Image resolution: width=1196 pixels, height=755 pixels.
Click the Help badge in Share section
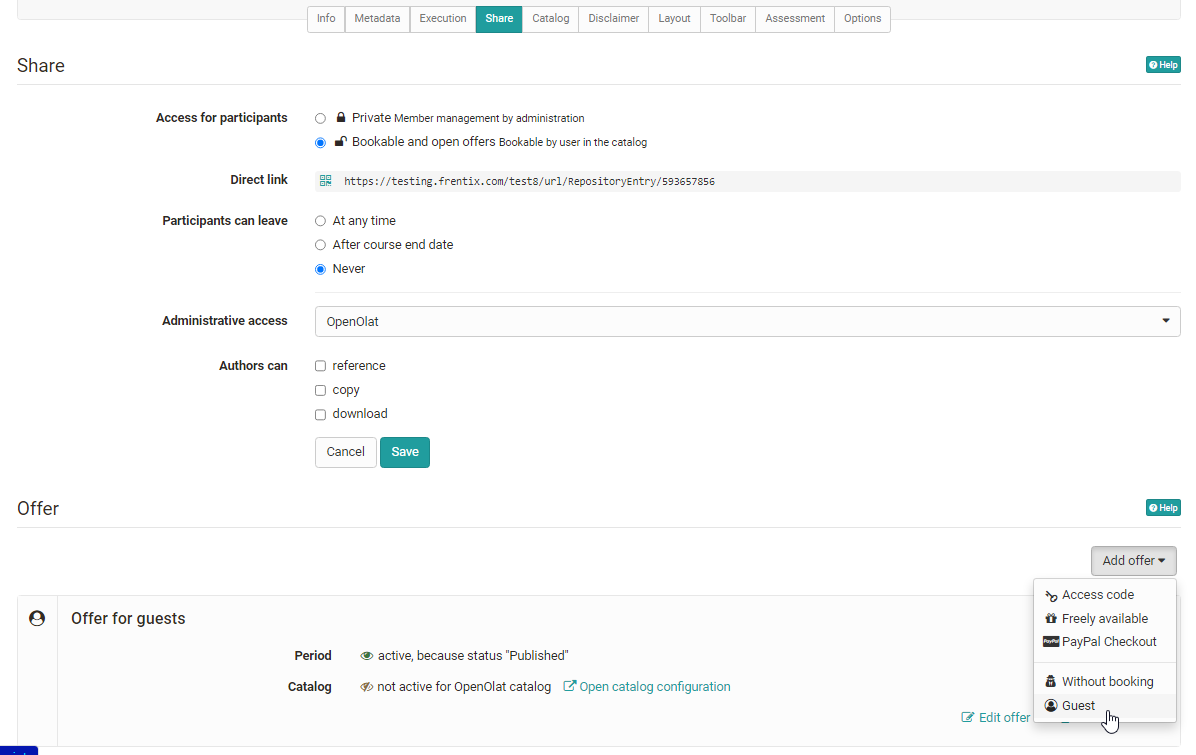point(1163,65)
